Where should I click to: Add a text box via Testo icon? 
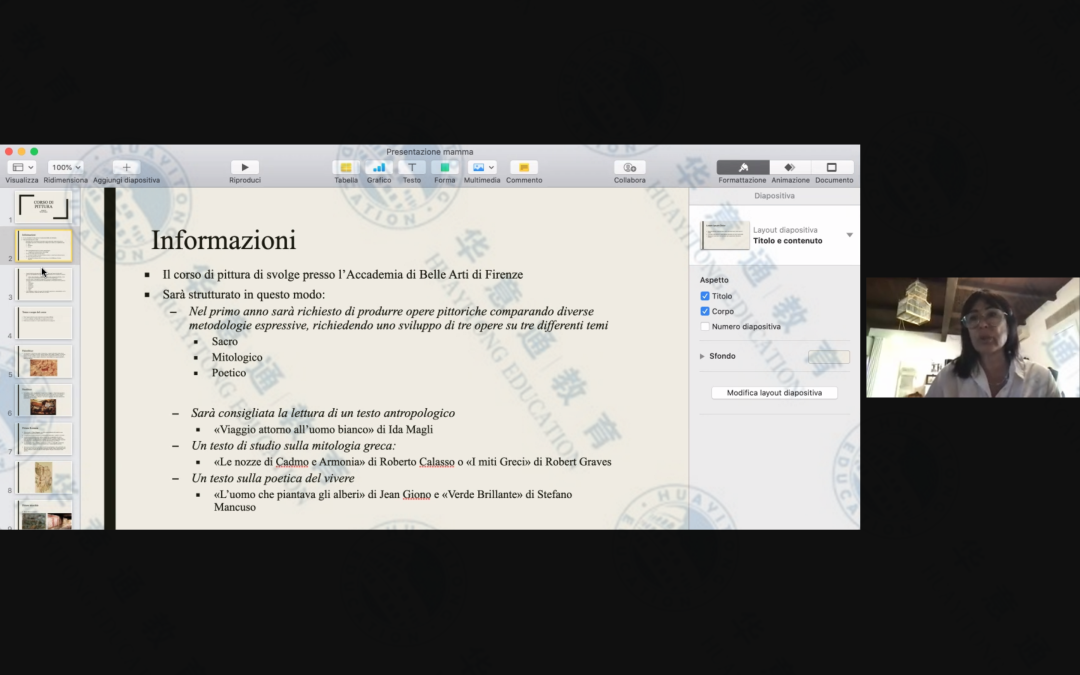(412, 167)
